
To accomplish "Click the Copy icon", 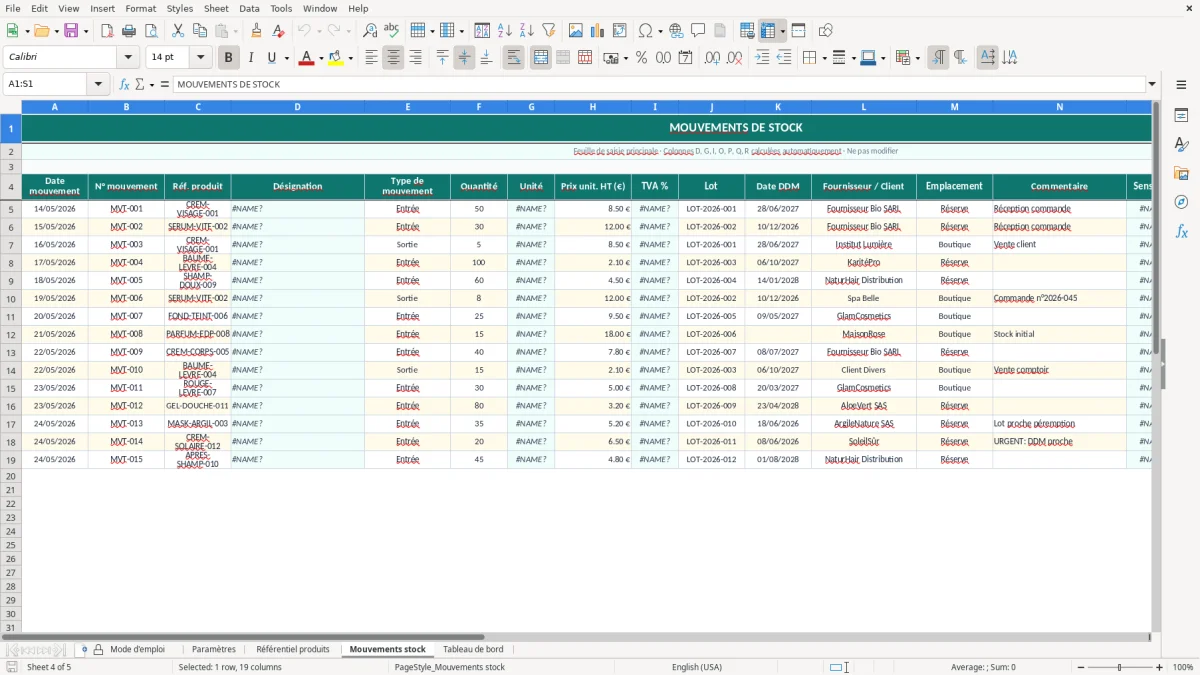I will (200, 31).
